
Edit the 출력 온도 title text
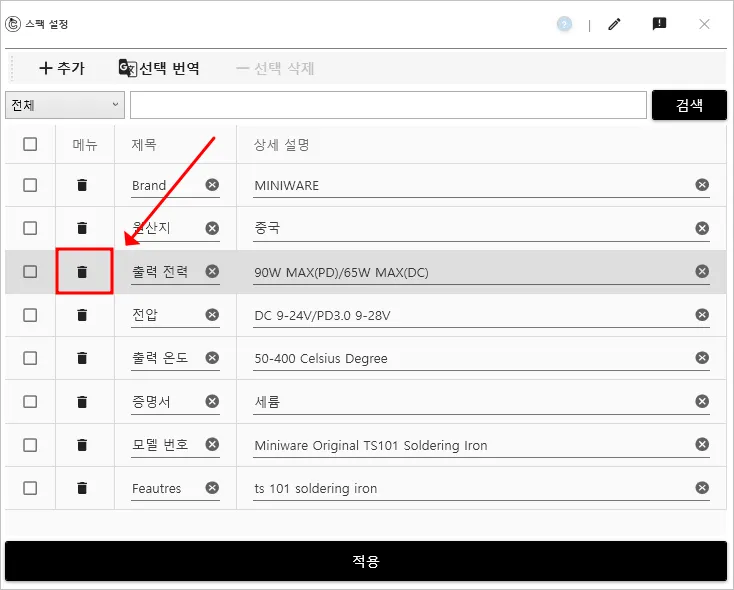pos(160,358)
